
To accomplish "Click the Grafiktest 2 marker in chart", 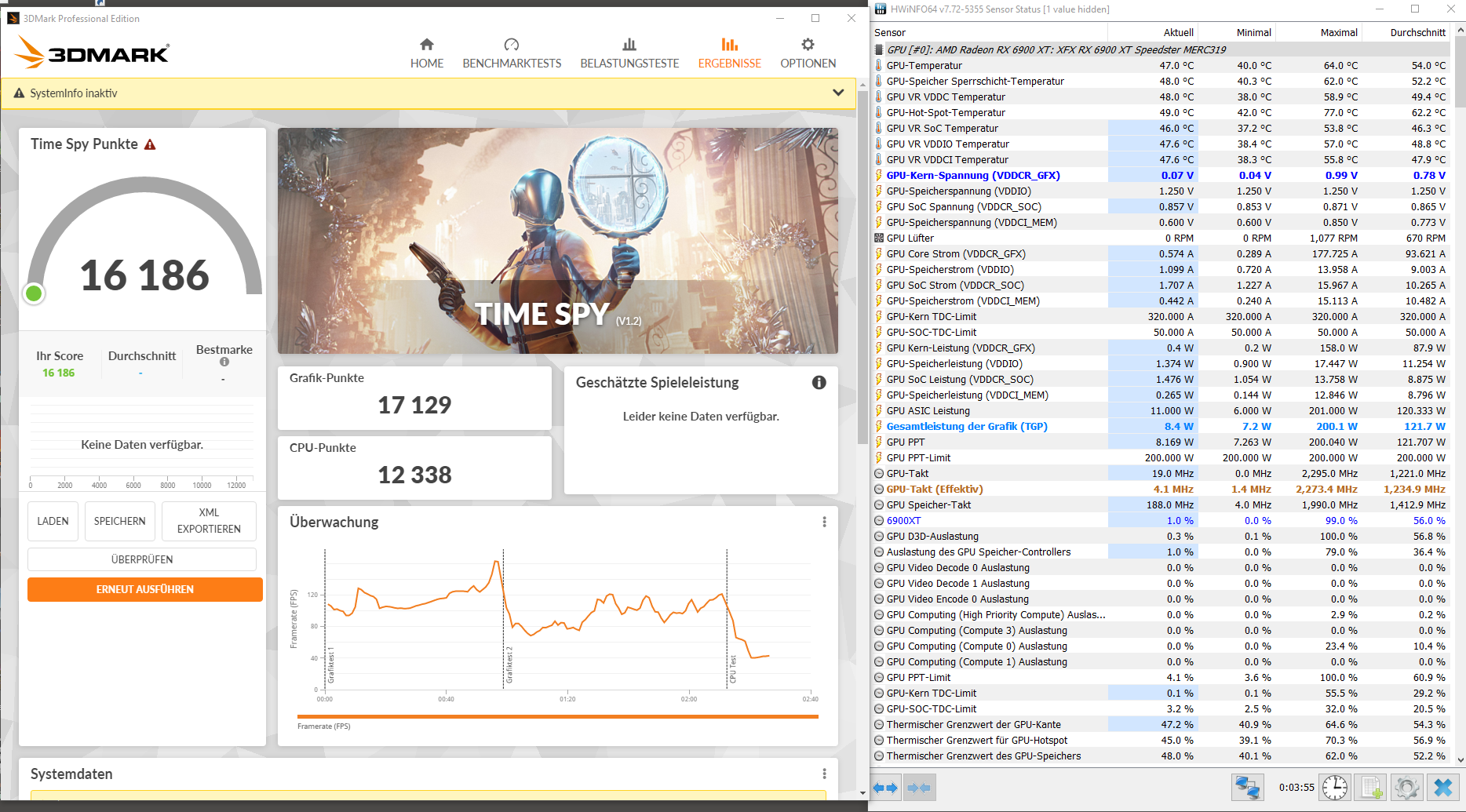I will [x=509, y=665].
